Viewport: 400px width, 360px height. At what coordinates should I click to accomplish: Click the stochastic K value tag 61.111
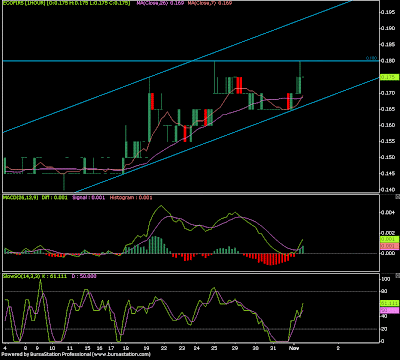[389, 303]
